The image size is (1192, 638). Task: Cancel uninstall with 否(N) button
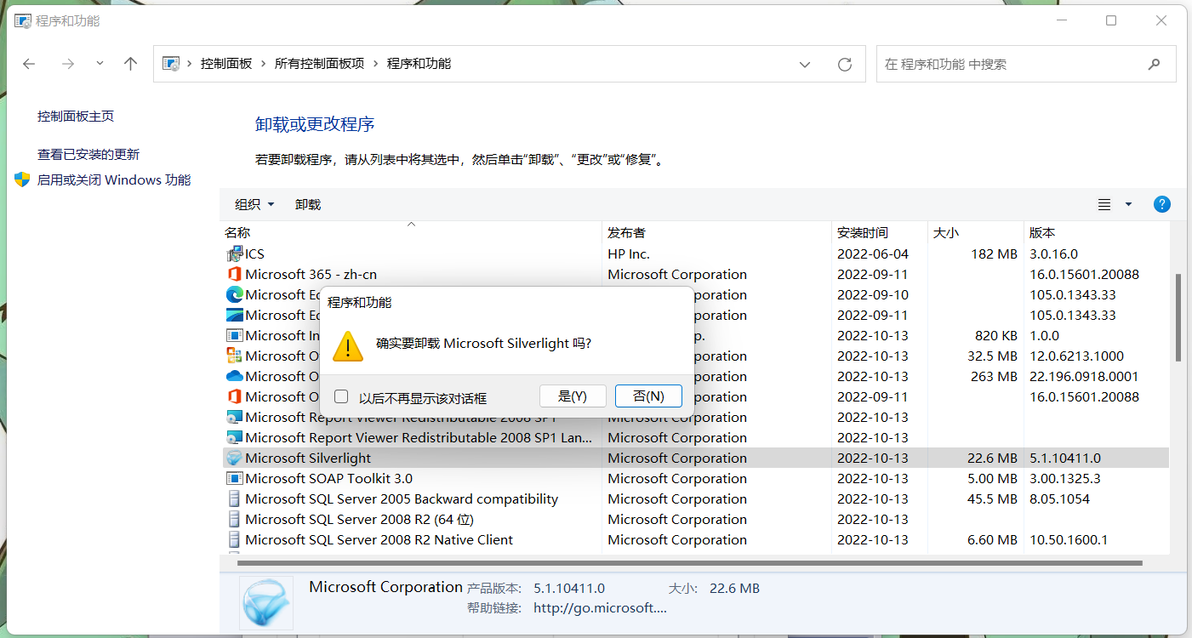(648, 396)
